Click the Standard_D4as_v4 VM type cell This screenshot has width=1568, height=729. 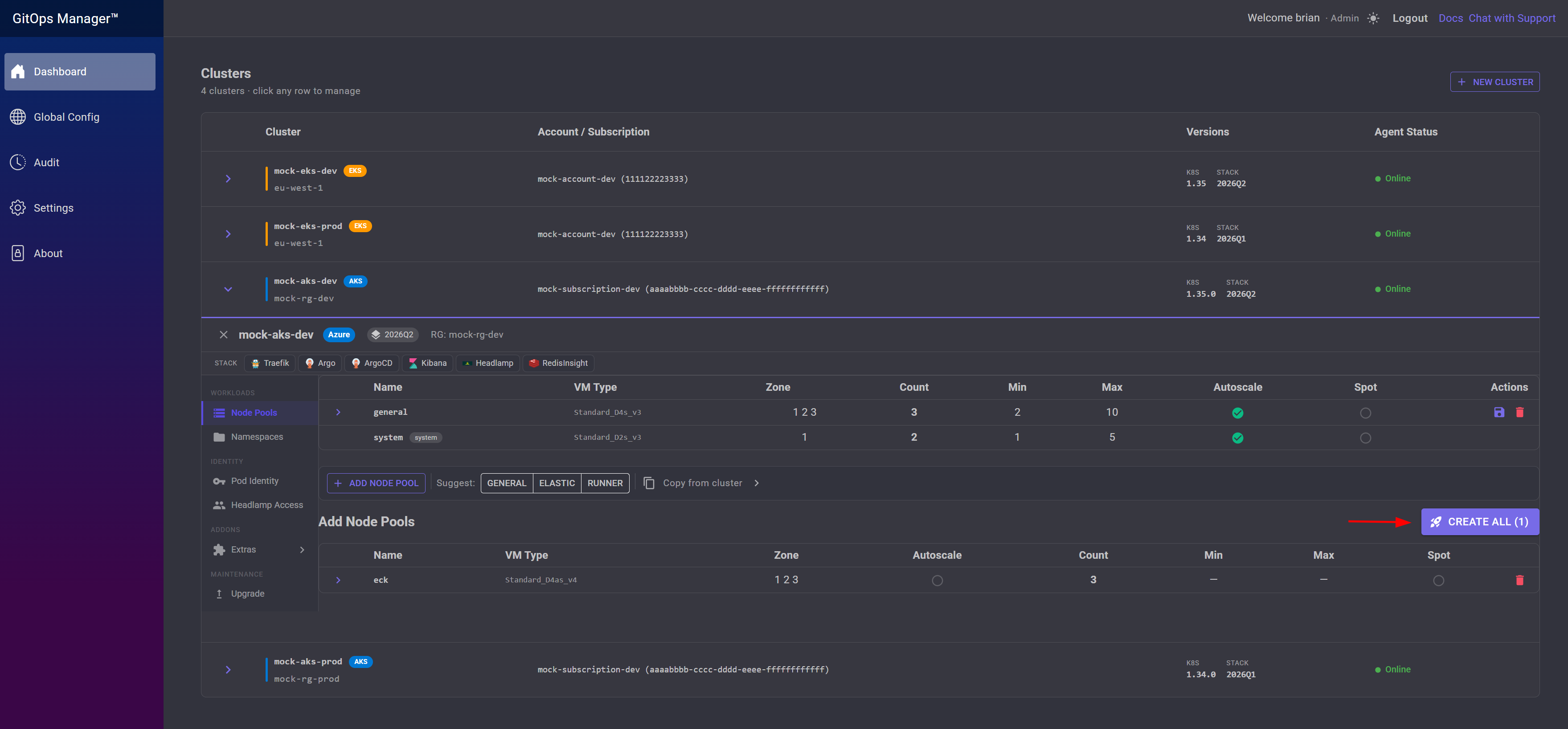pyautogui.click(x=540, y=581)
